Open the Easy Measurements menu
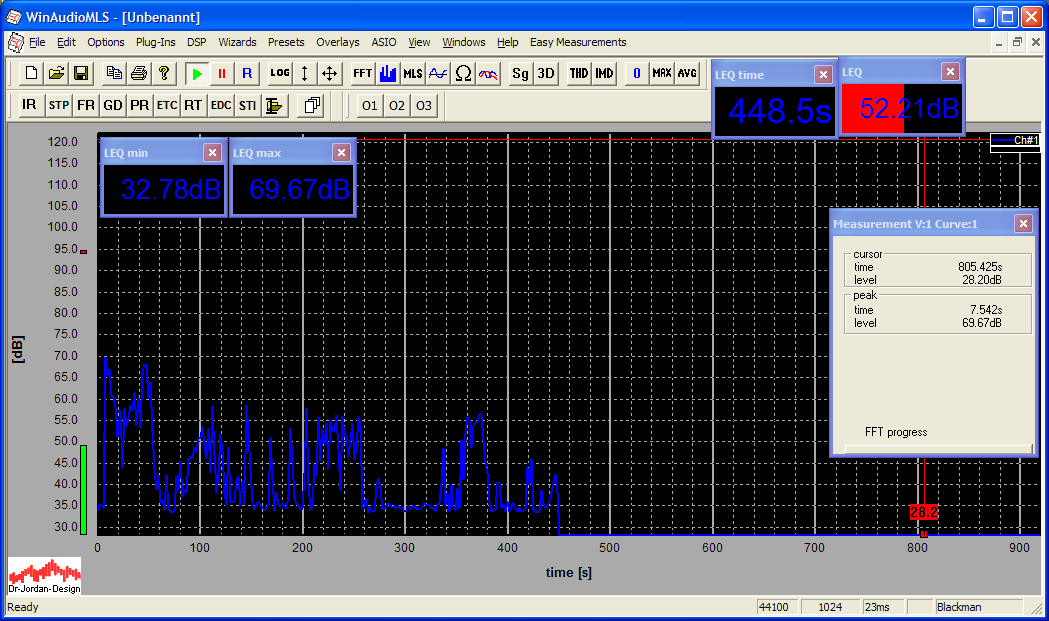This screenshot has width=1049, height=621. click(x=578, y=42)
